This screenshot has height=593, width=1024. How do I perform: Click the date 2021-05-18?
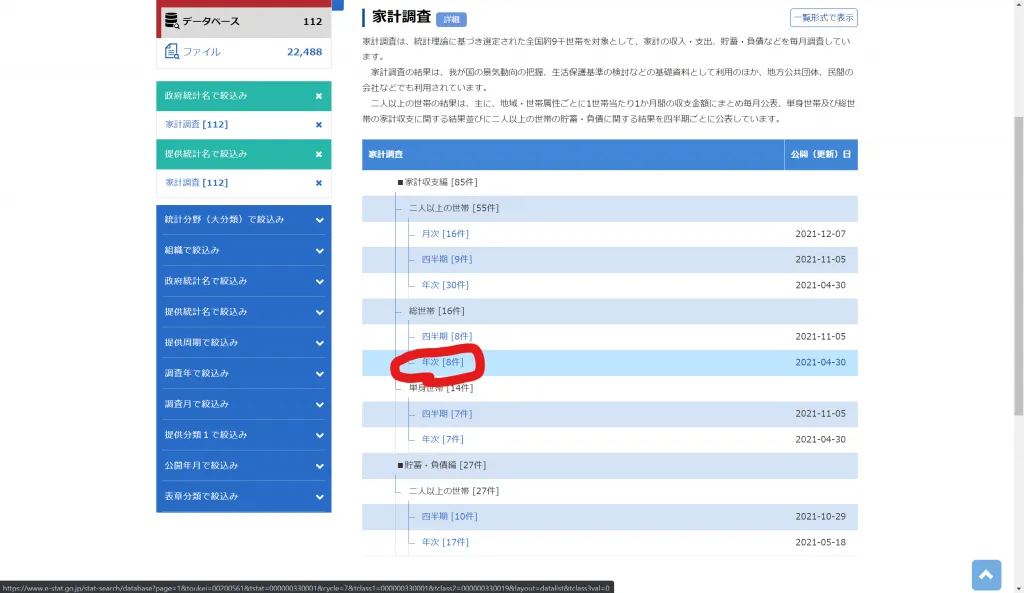[820, 542]
